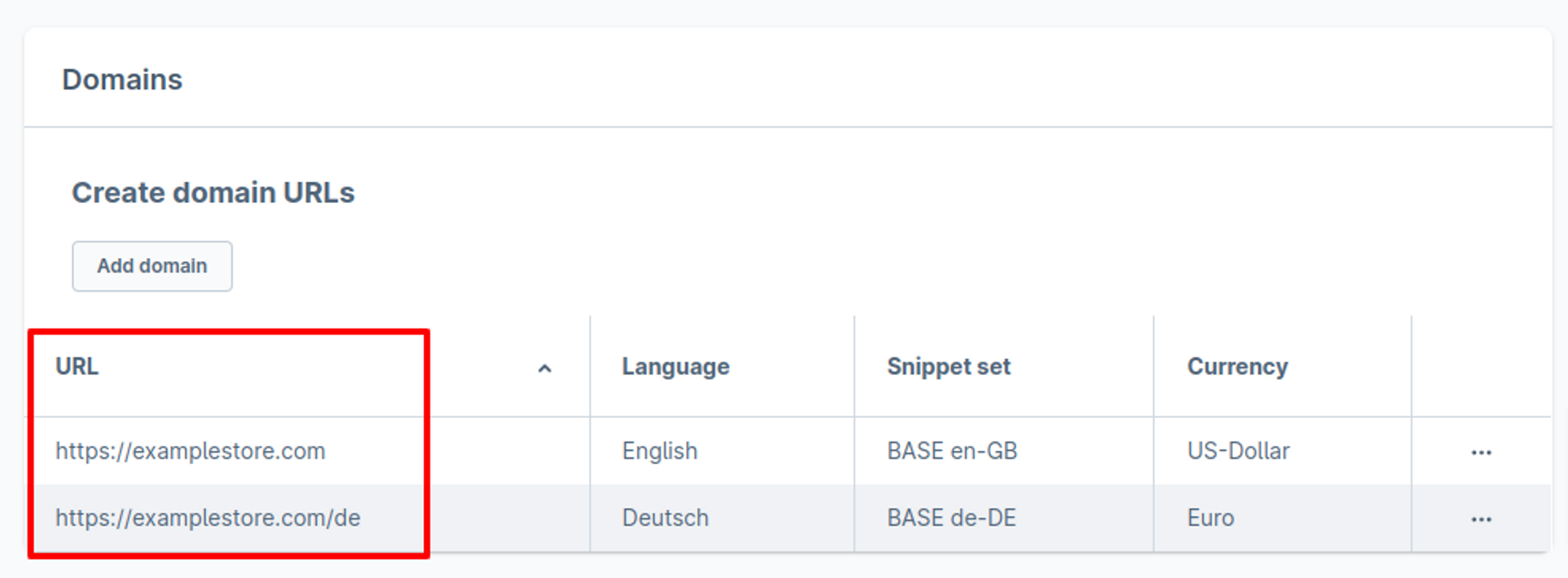Screen dimensions: 1568x578
Task: Click the BASE de-DE snippet set cell
Action: click(951, 518)
